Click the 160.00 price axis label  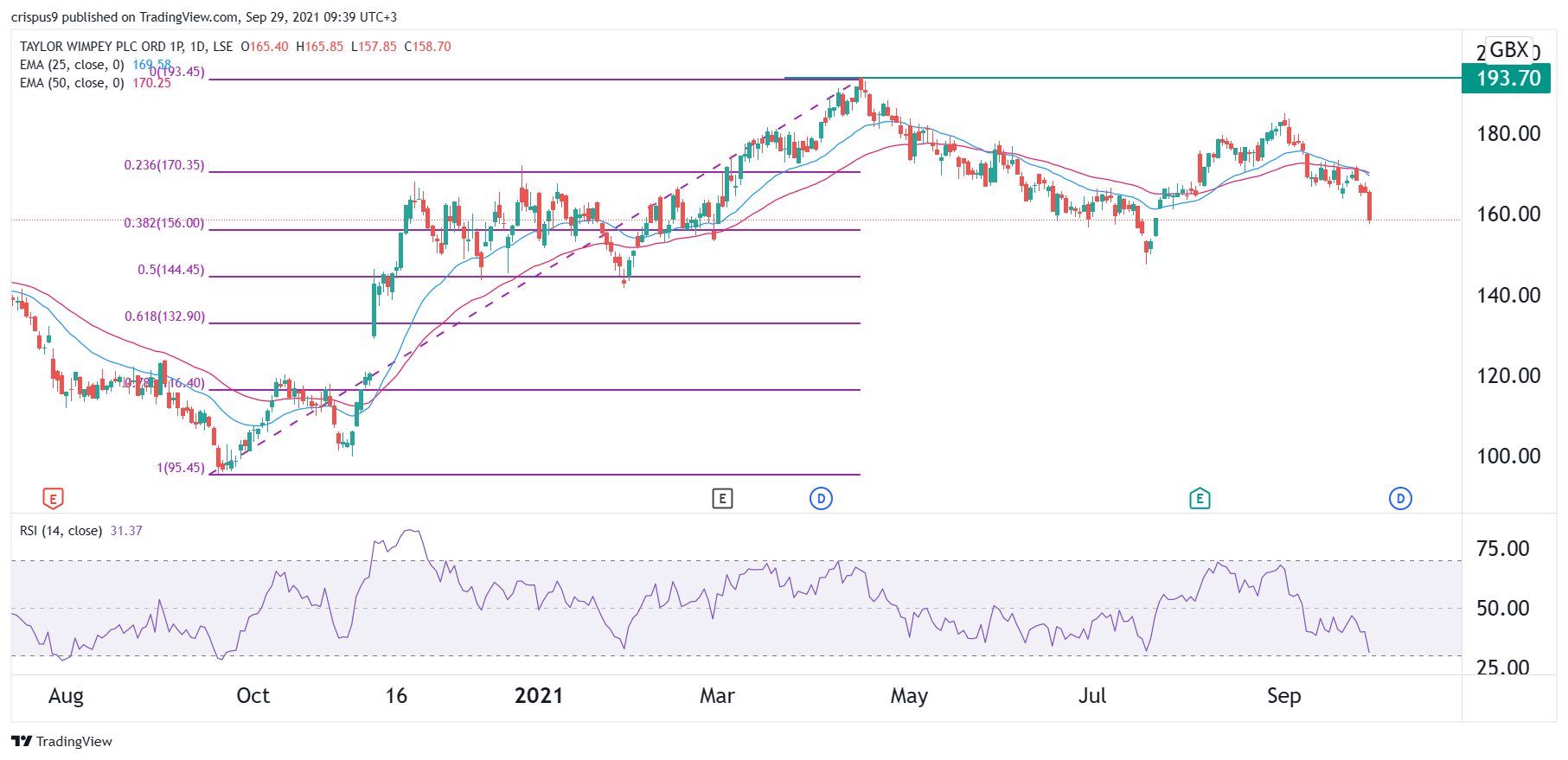tap(1508, 214)
